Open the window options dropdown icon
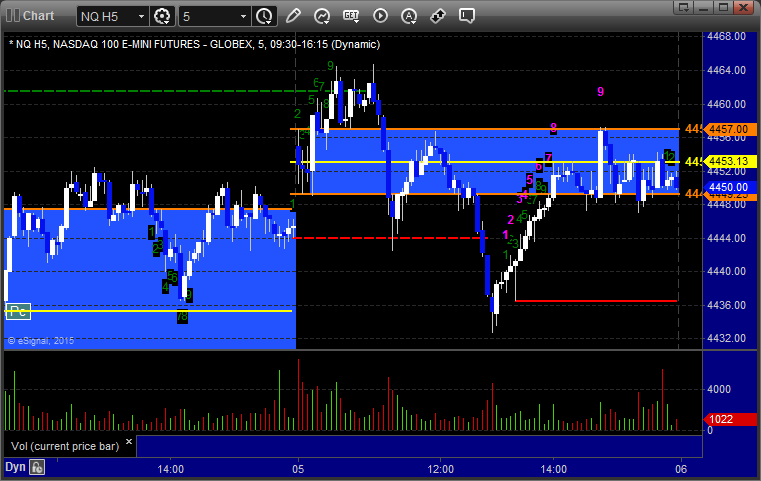 tap(684, 7)
